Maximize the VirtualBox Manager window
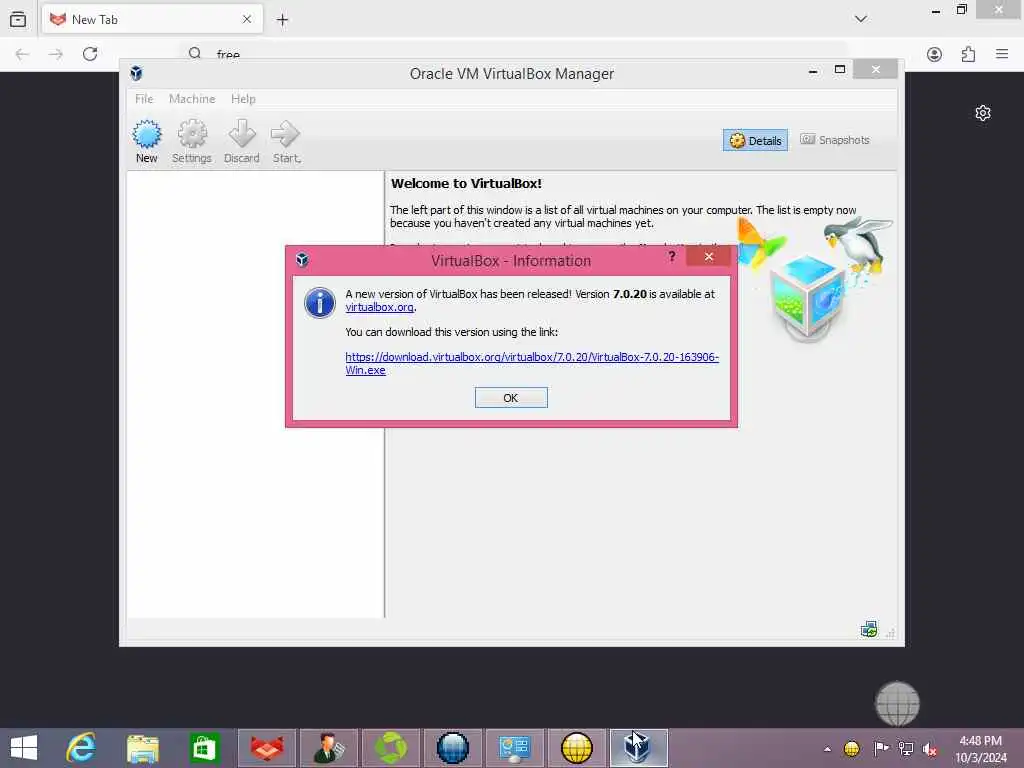The width and height of the screenshot is (1024, 768). point(840,70)
